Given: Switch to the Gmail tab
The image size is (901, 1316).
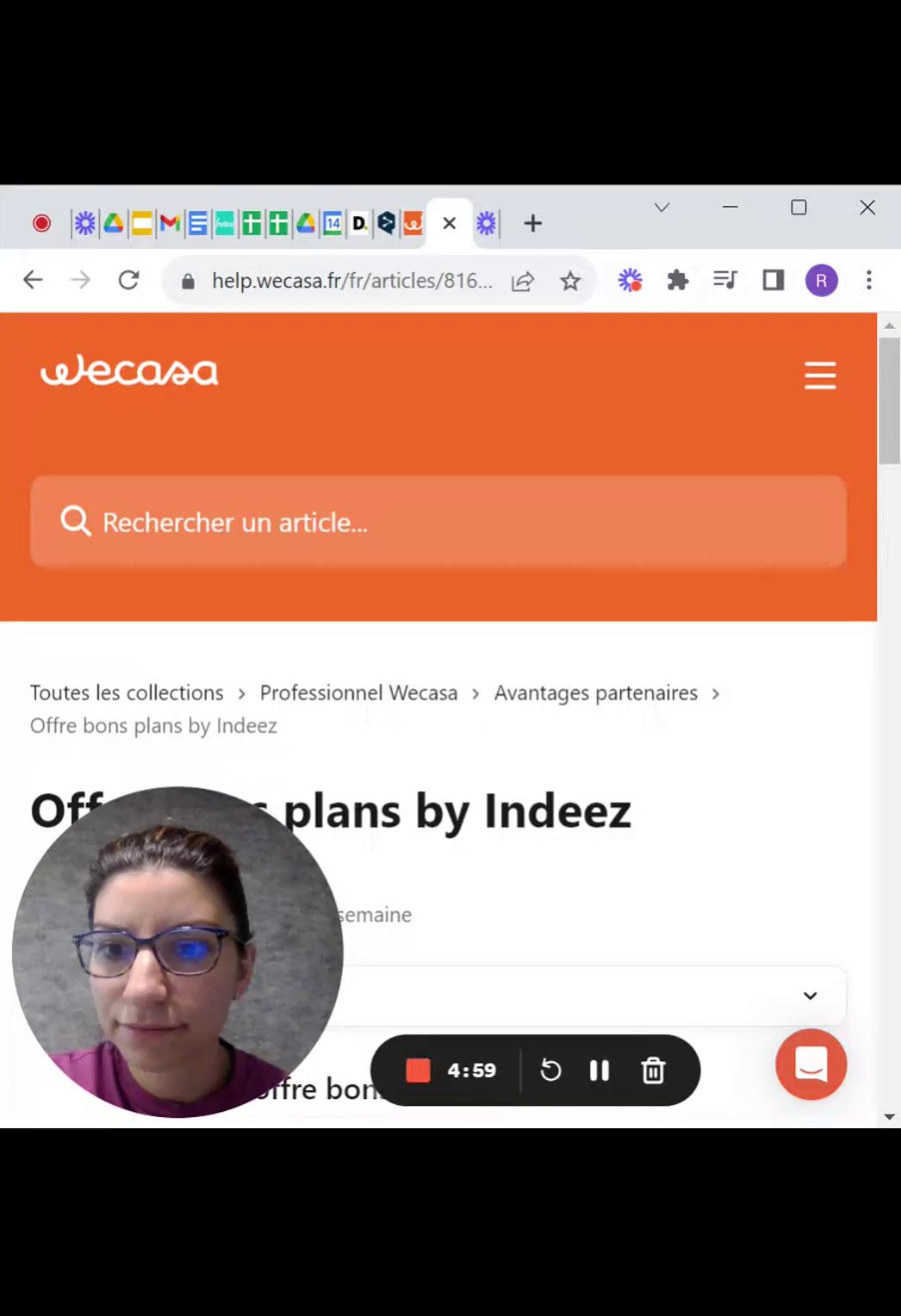Looking at the screenshot, I should [x=170, y=224].
